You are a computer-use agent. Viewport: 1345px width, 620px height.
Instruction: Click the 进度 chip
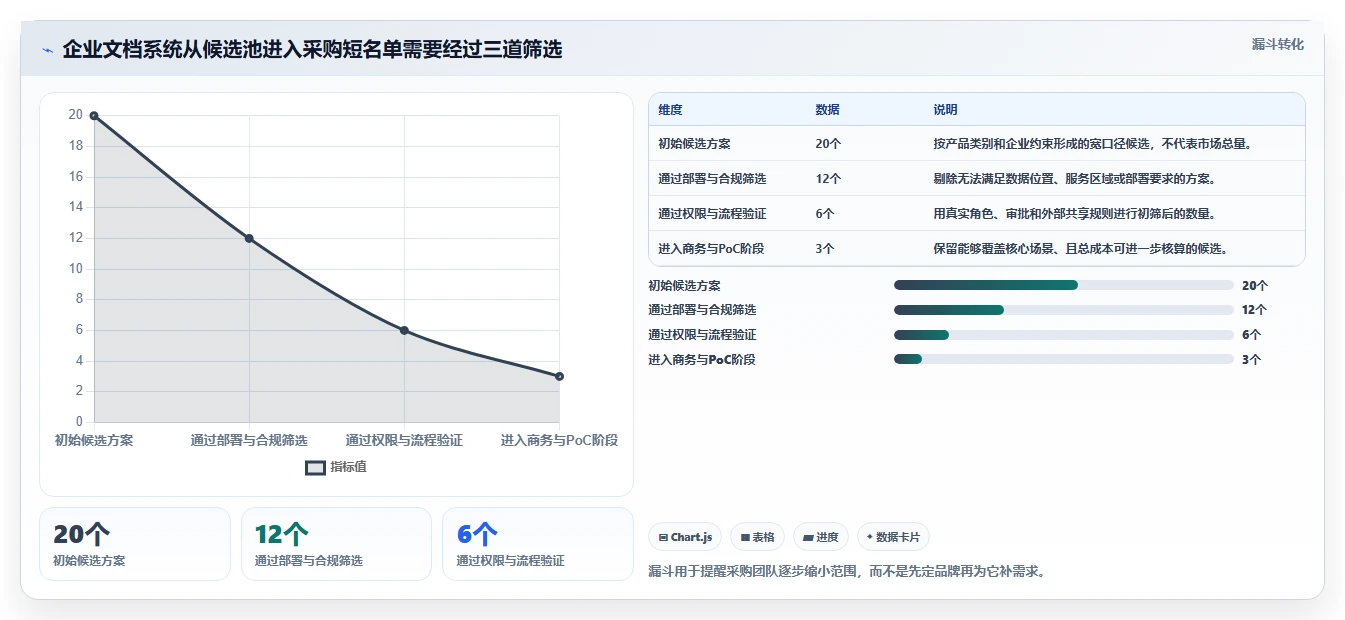pos(821,537)
